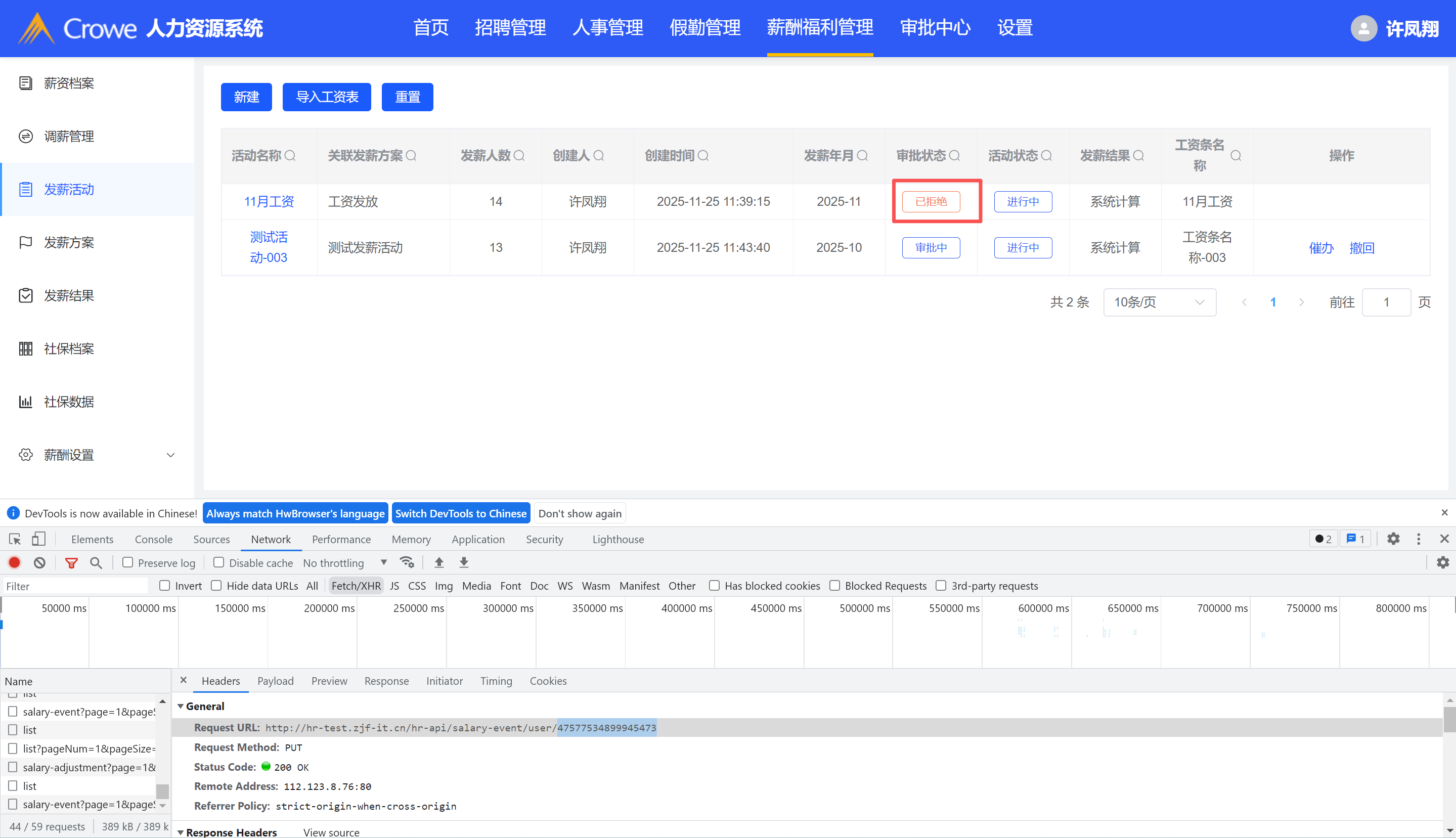
Task: Click the 导入工资表 button
Action: [x=326, y=97]
